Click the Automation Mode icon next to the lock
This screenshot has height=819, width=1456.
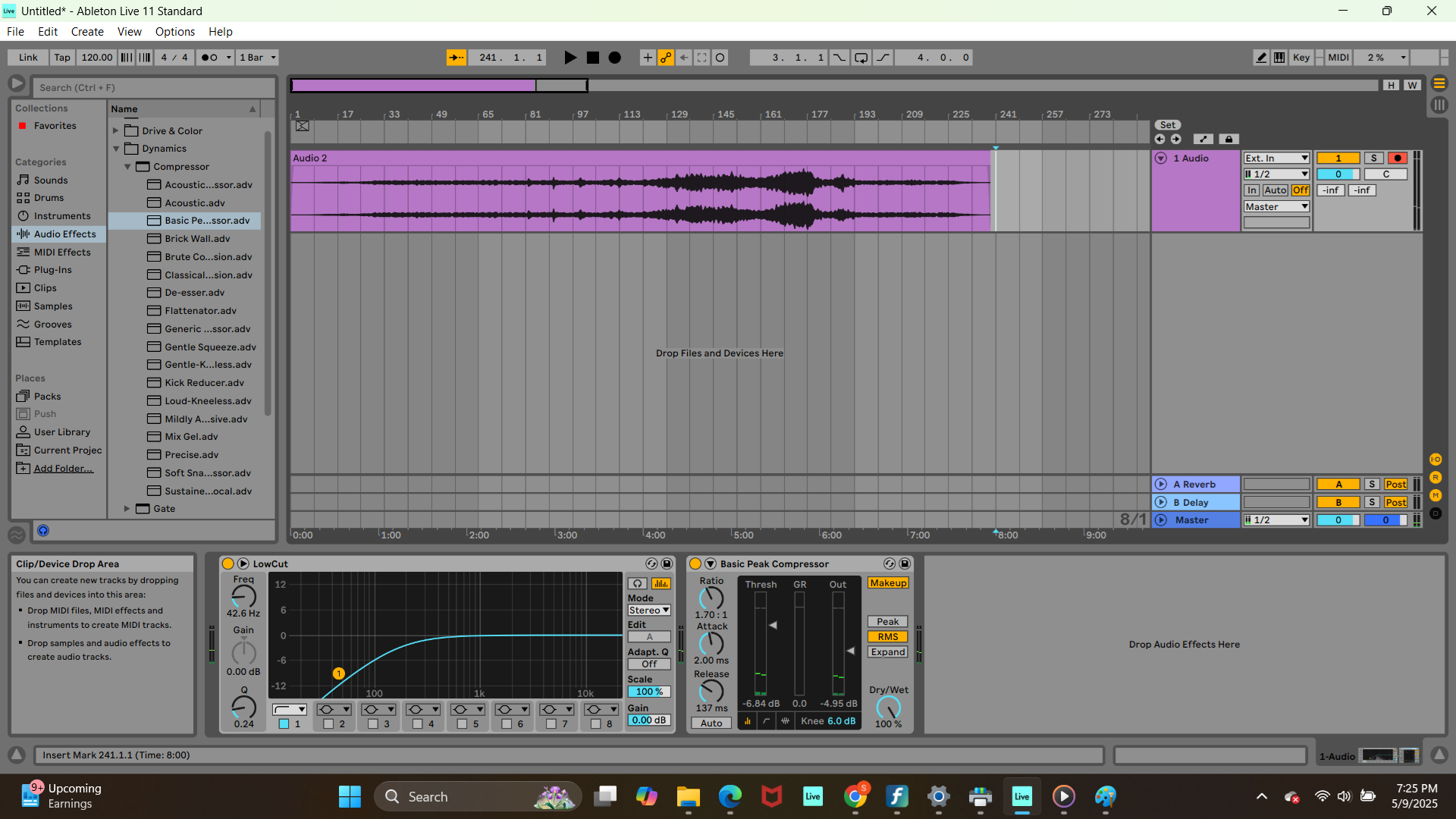(x=1203, y=139)
